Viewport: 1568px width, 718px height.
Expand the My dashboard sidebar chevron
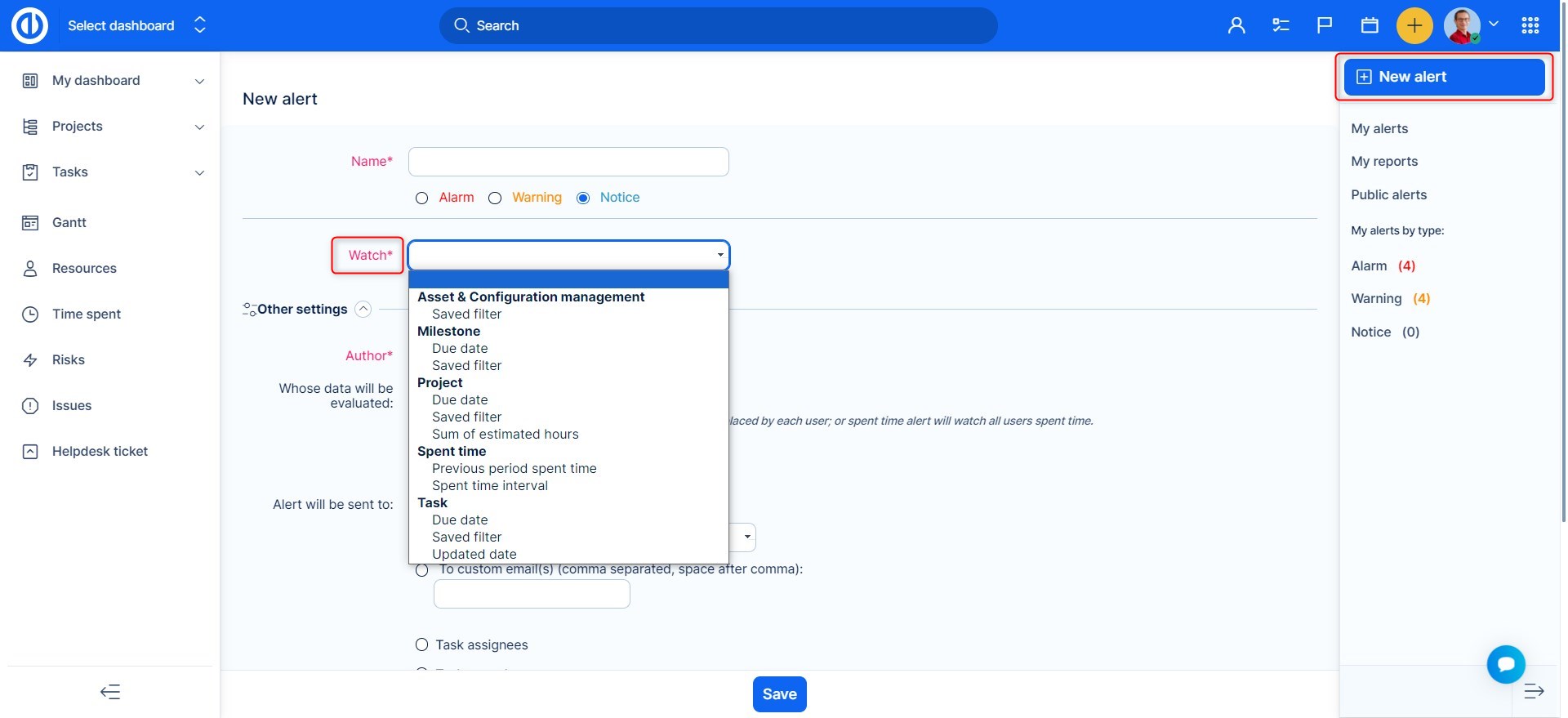point(199,81)
